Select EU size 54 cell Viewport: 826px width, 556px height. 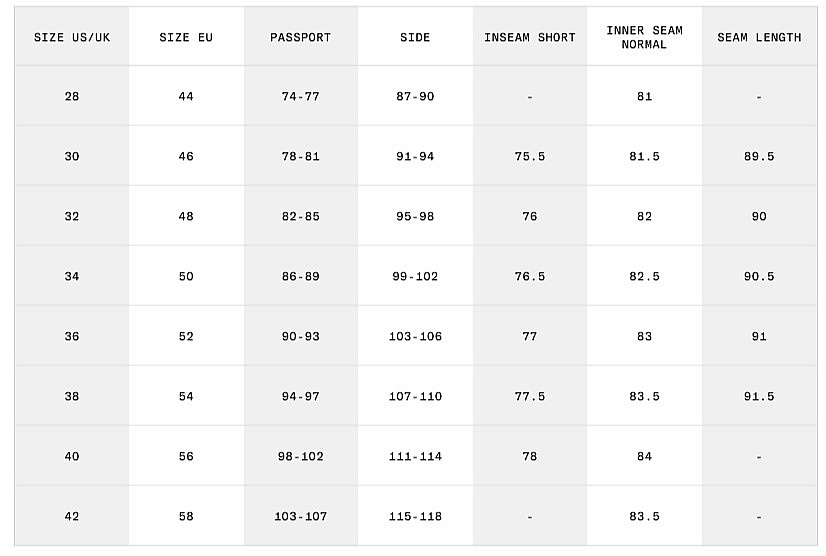click(x=186, y=397)
